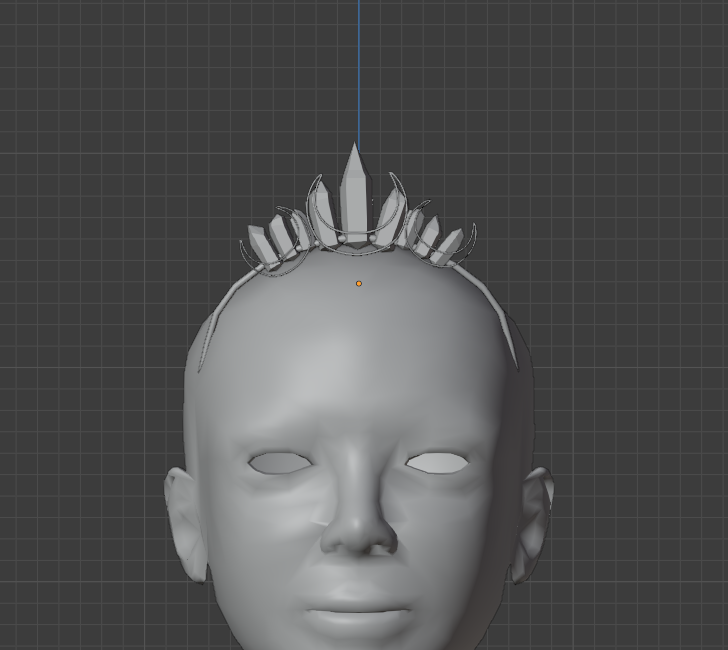The height and width of the screenshot is (650, 728).
Task: Click the nostril area under the nose
Action: tap(360, 550)
